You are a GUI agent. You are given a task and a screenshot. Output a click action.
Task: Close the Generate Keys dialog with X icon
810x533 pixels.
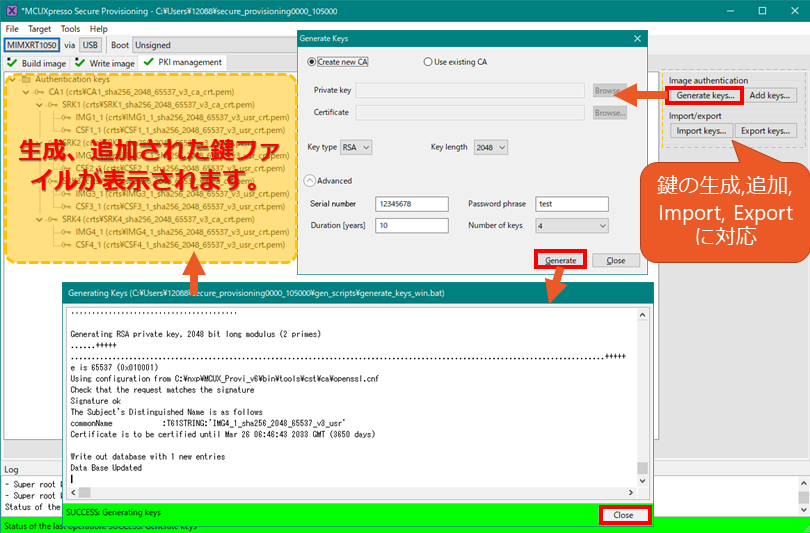click(637, 38)
